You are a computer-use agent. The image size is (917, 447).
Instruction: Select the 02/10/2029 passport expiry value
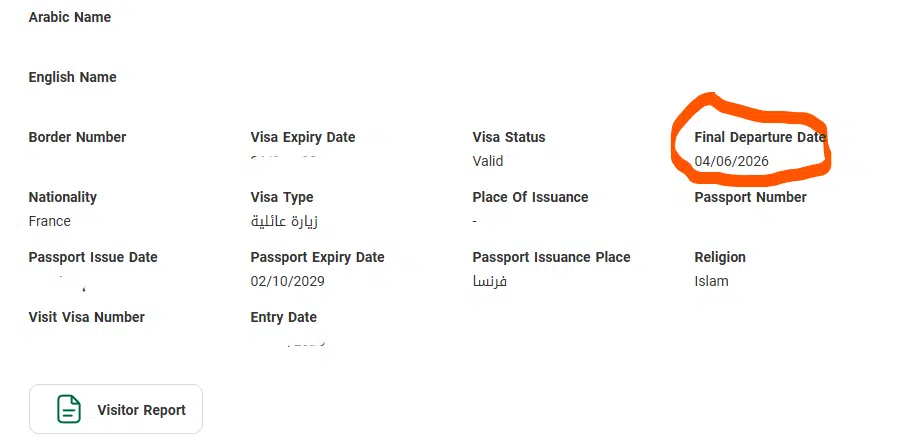(288, 281)
